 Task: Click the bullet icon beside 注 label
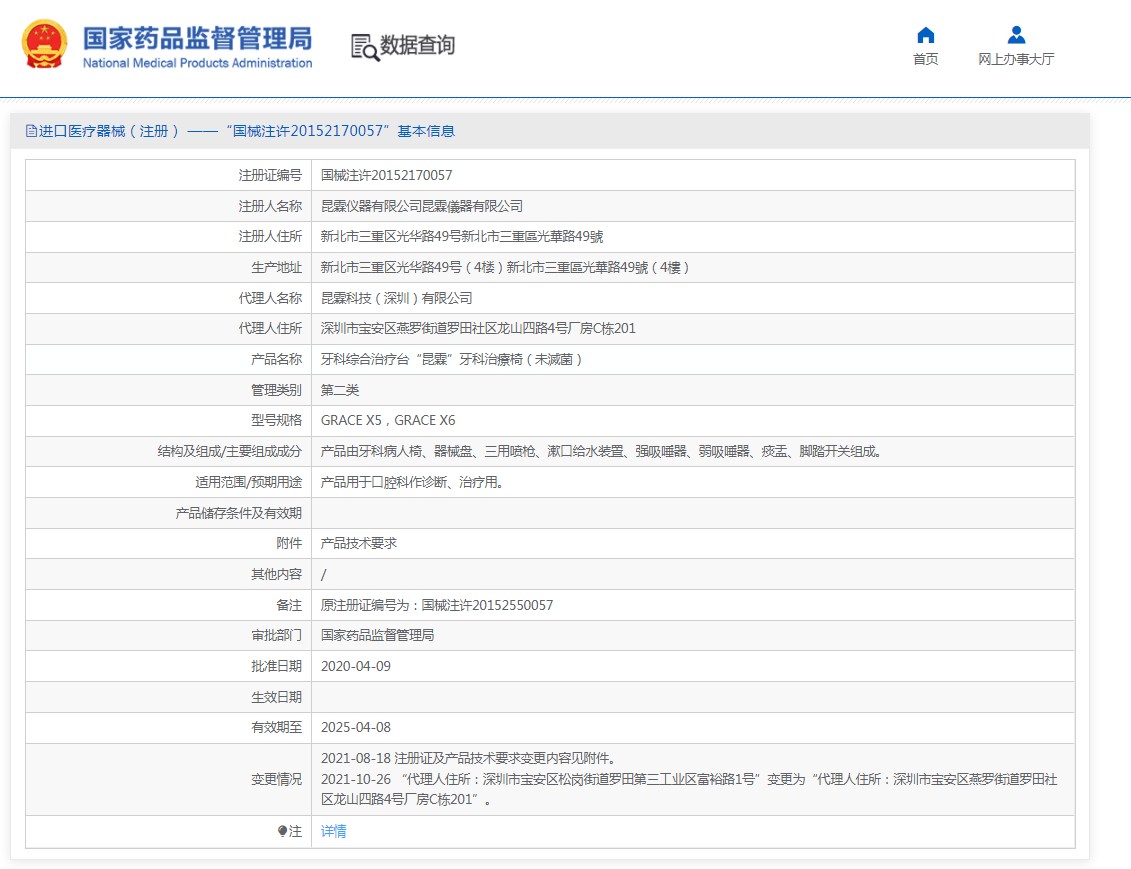(x=283, y=831)
